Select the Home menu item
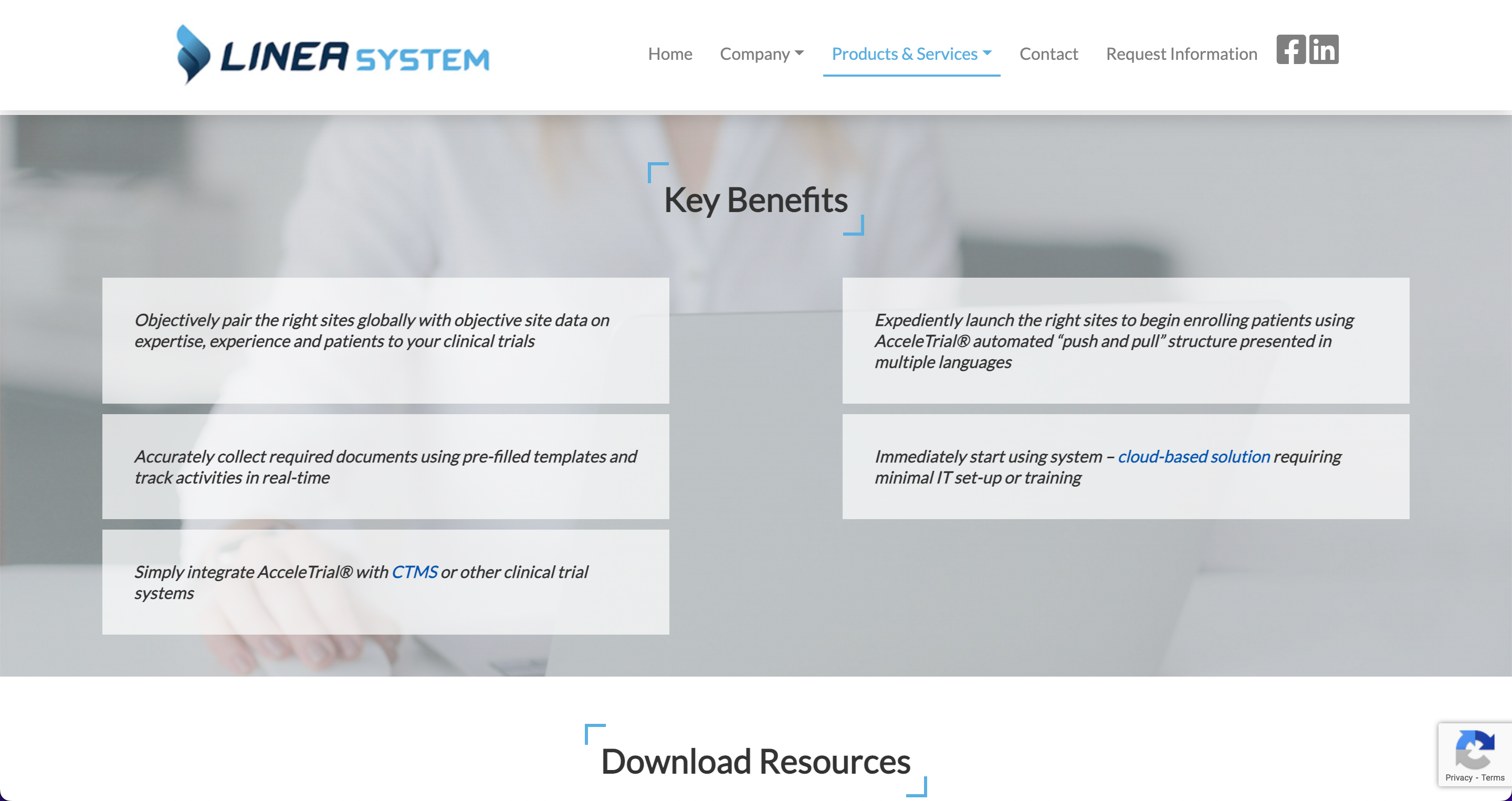Screen dimensions: 1512x801 pyautogui.click(x=670, y=53)
